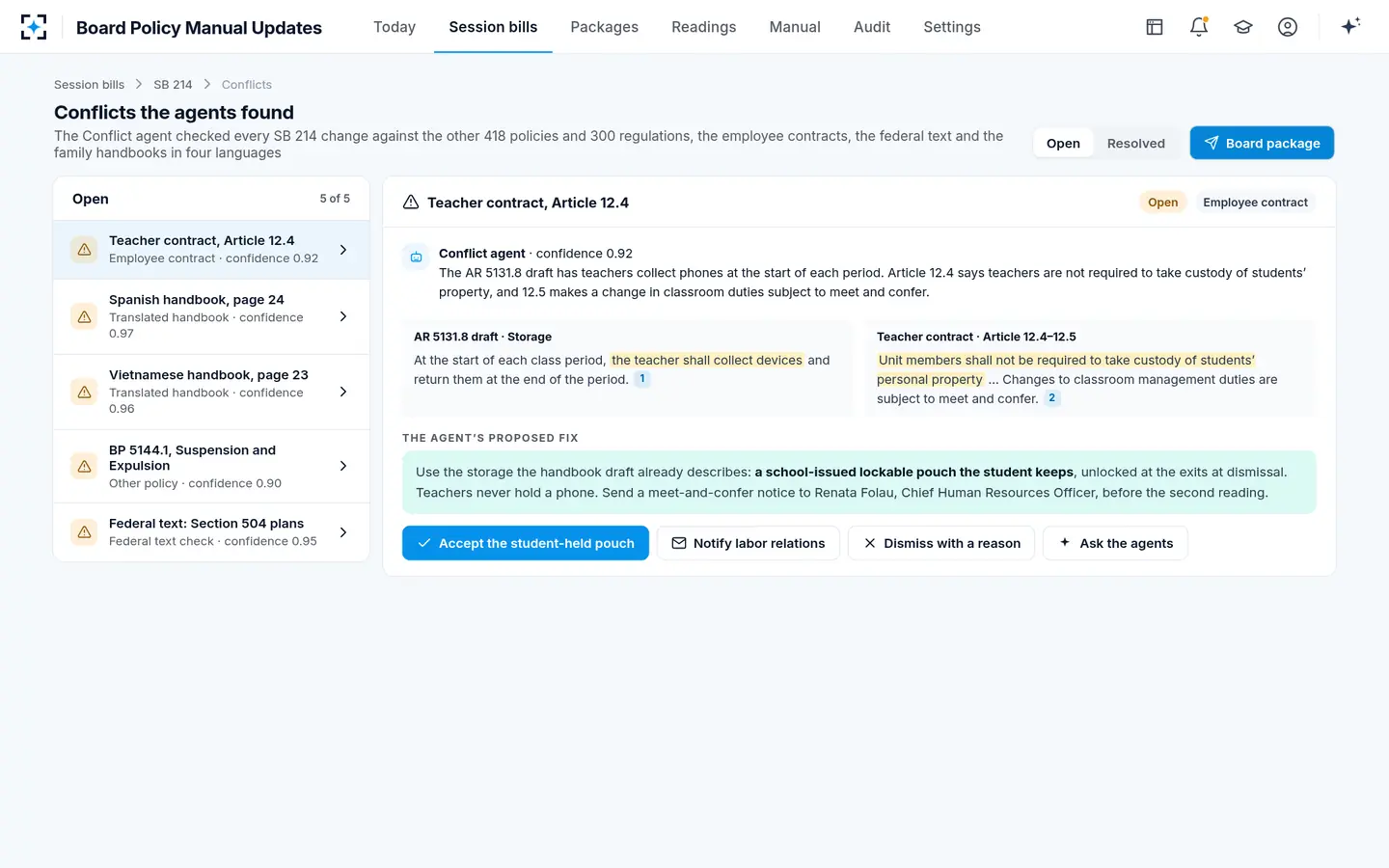Expand Vietnamese handbook, page 23 chevron
The image size is (1389, 868).
tap(343, 392)
